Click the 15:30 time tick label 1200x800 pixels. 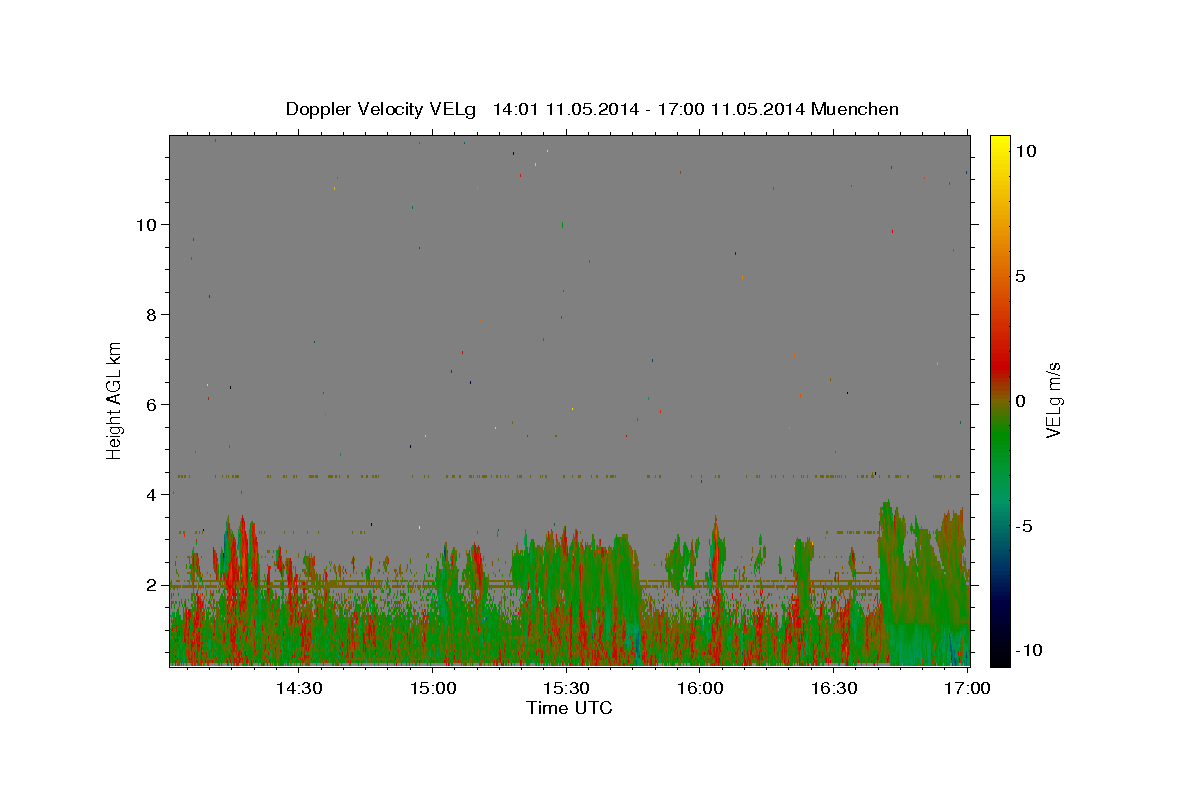[x=566, y=688]
